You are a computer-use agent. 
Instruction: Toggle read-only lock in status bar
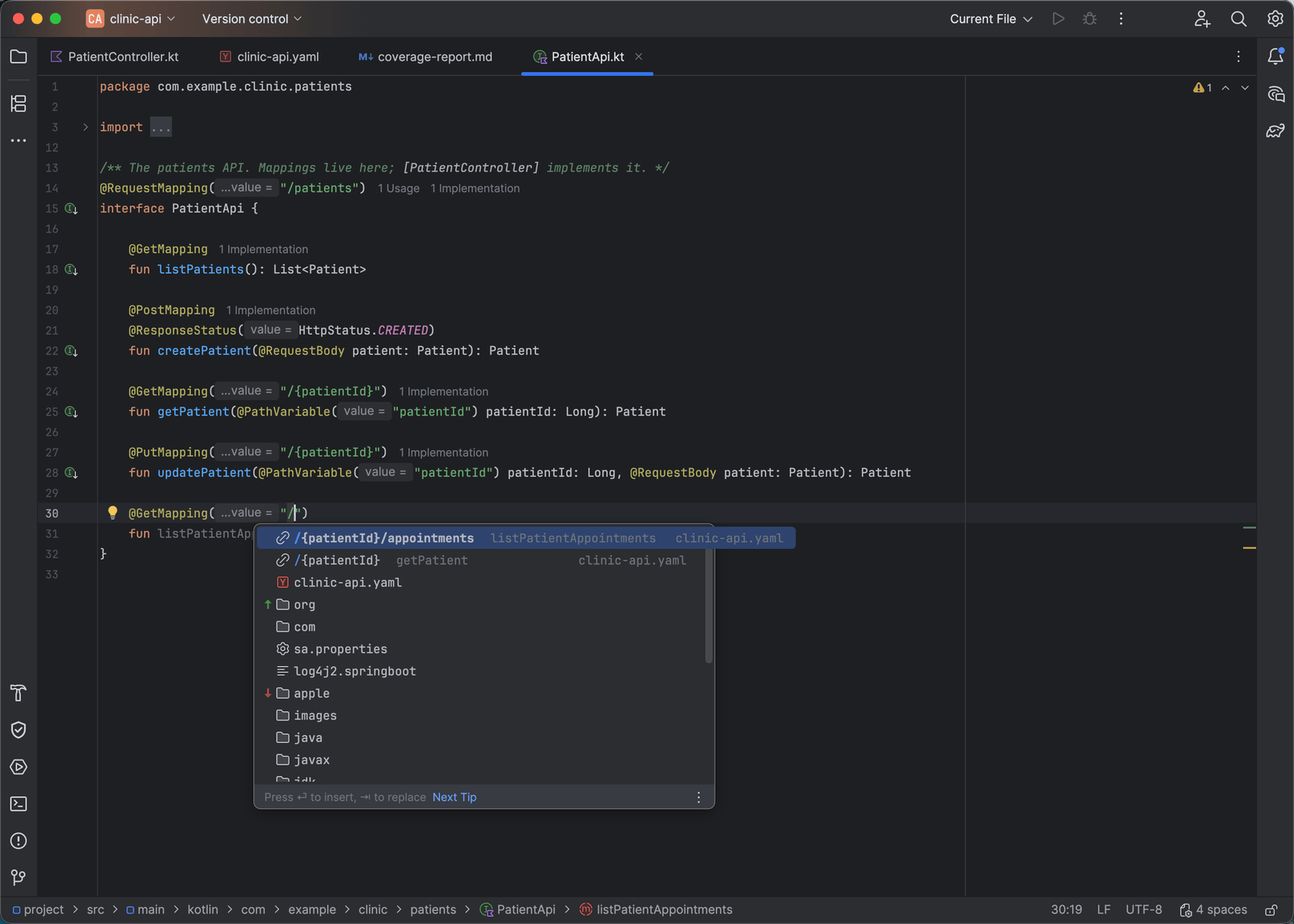coord(1271,910)
